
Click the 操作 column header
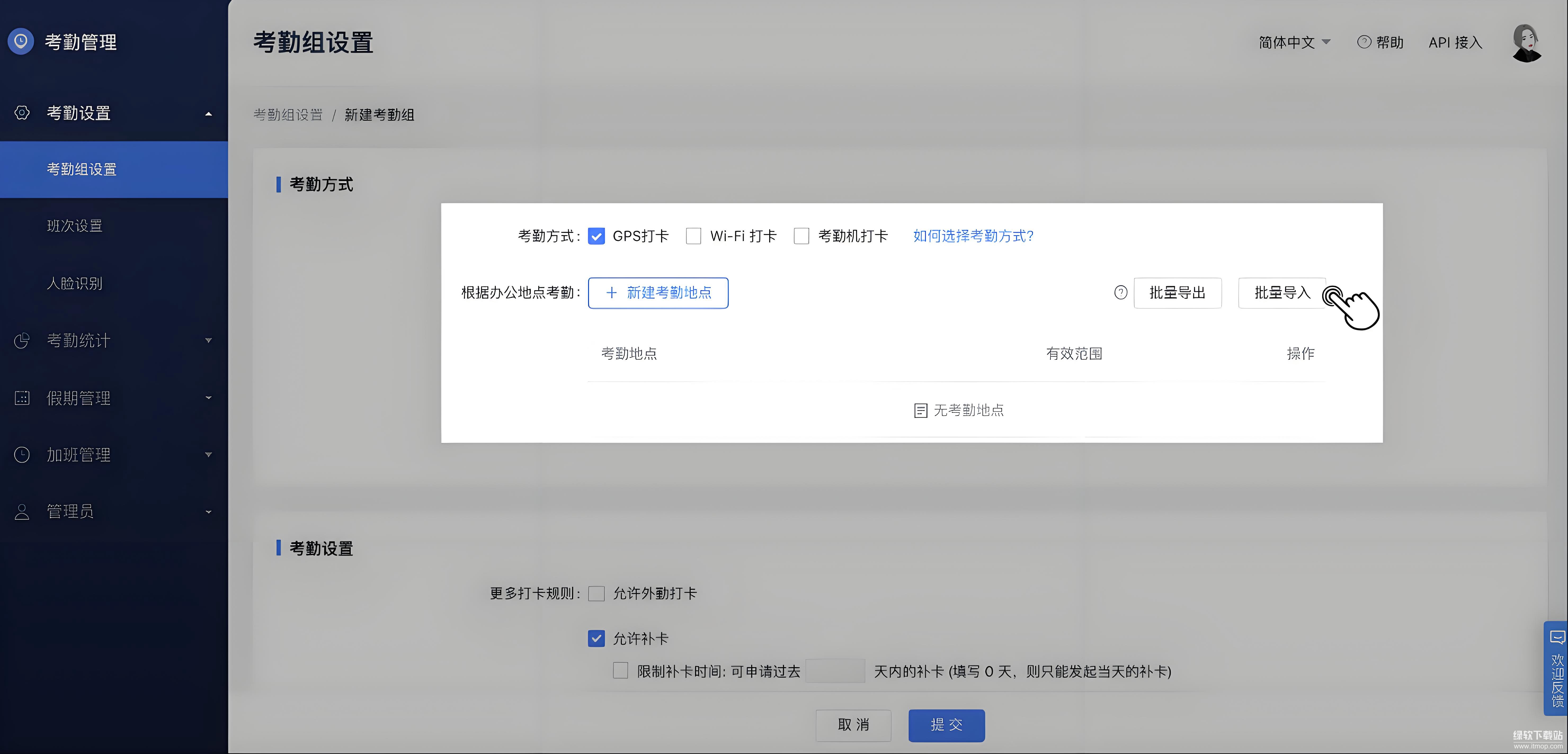[1300, 354]
